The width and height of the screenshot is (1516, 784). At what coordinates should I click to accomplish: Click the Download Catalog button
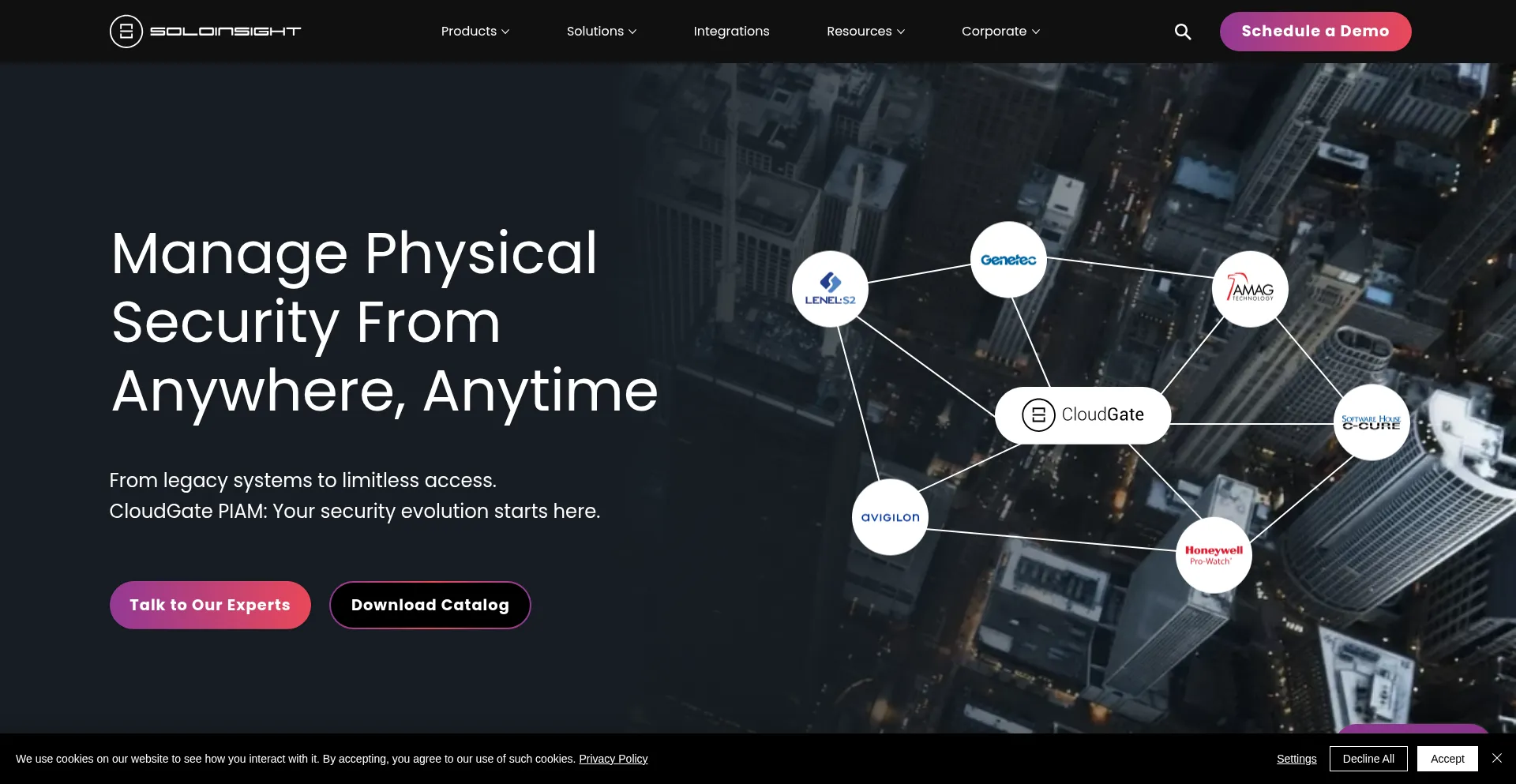[430, 606]
